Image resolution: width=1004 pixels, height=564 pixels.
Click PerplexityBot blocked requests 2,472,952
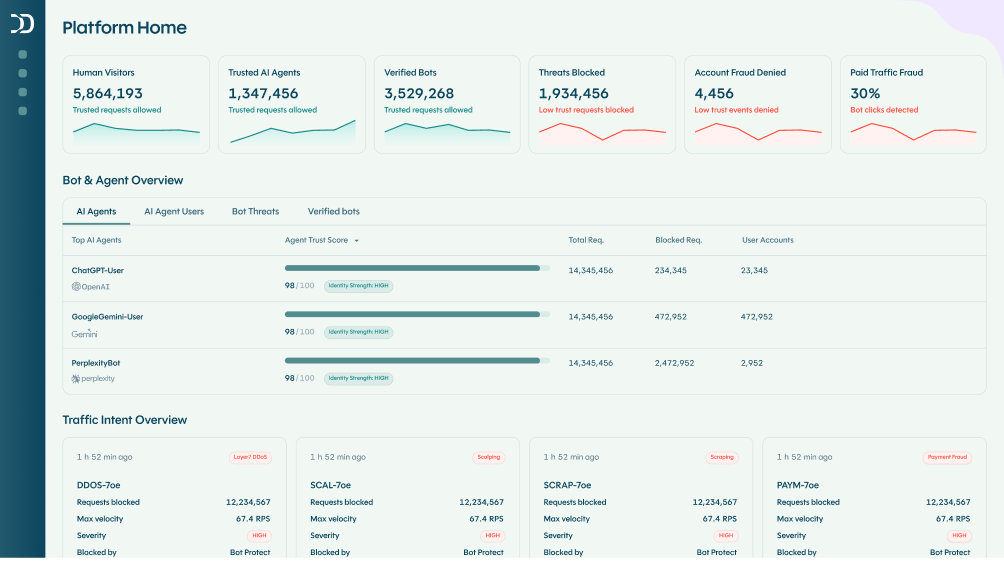tap(674, 362)
